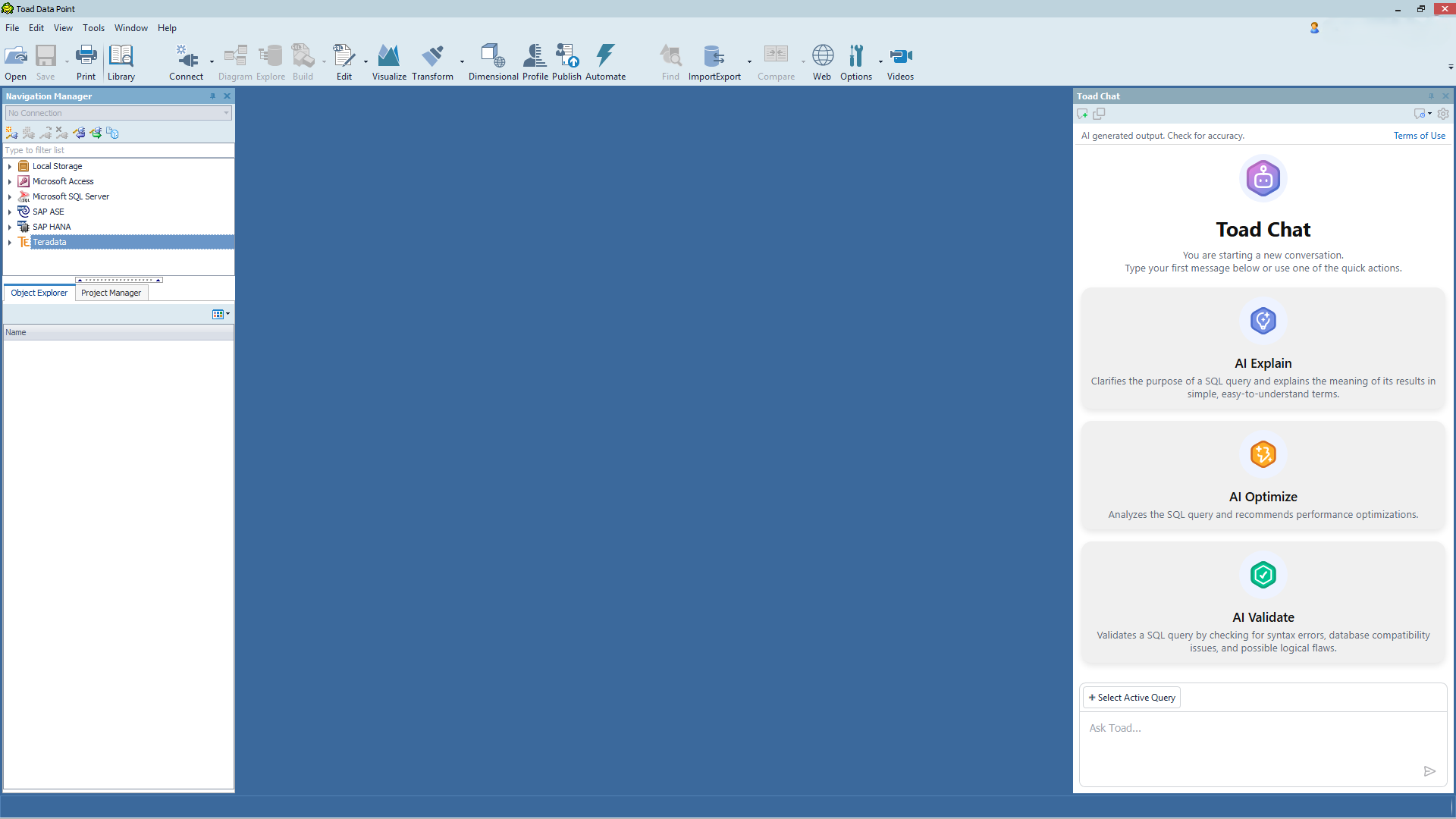Open the Options dialog from the toolbar
The width and height of the screenshot is (1456, 819).
[856, 62]
